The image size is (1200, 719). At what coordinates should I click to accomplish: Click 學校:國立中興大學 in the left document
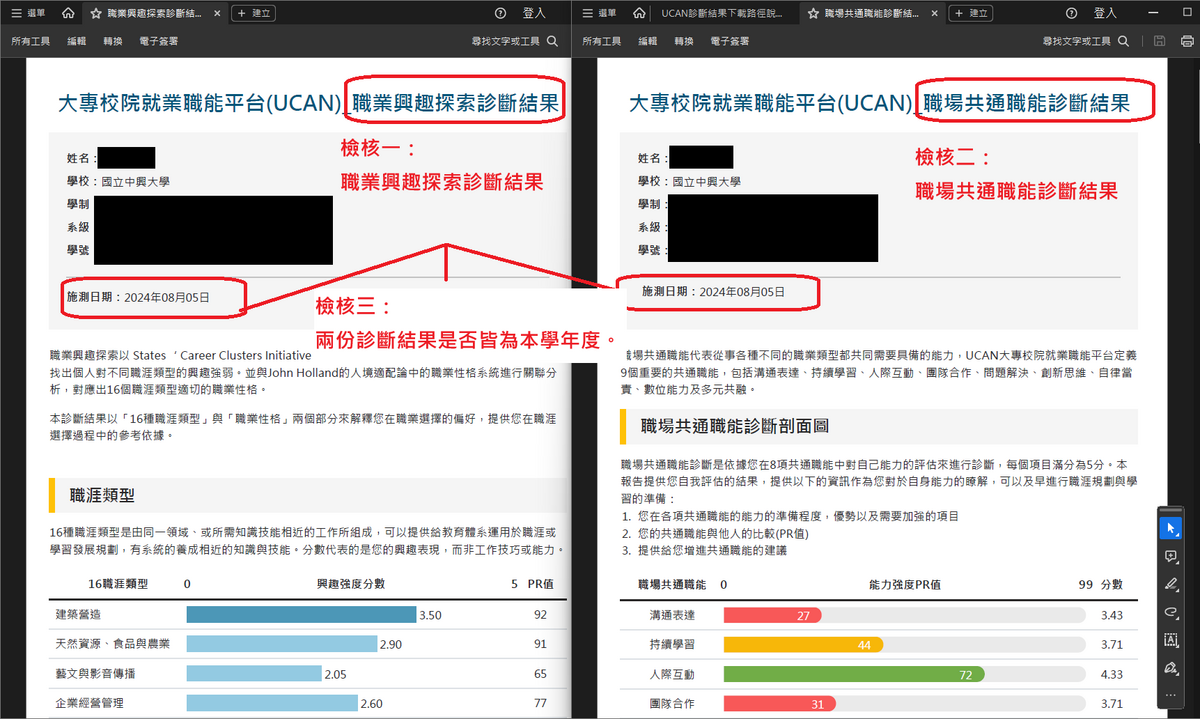(x=117, y=182)
